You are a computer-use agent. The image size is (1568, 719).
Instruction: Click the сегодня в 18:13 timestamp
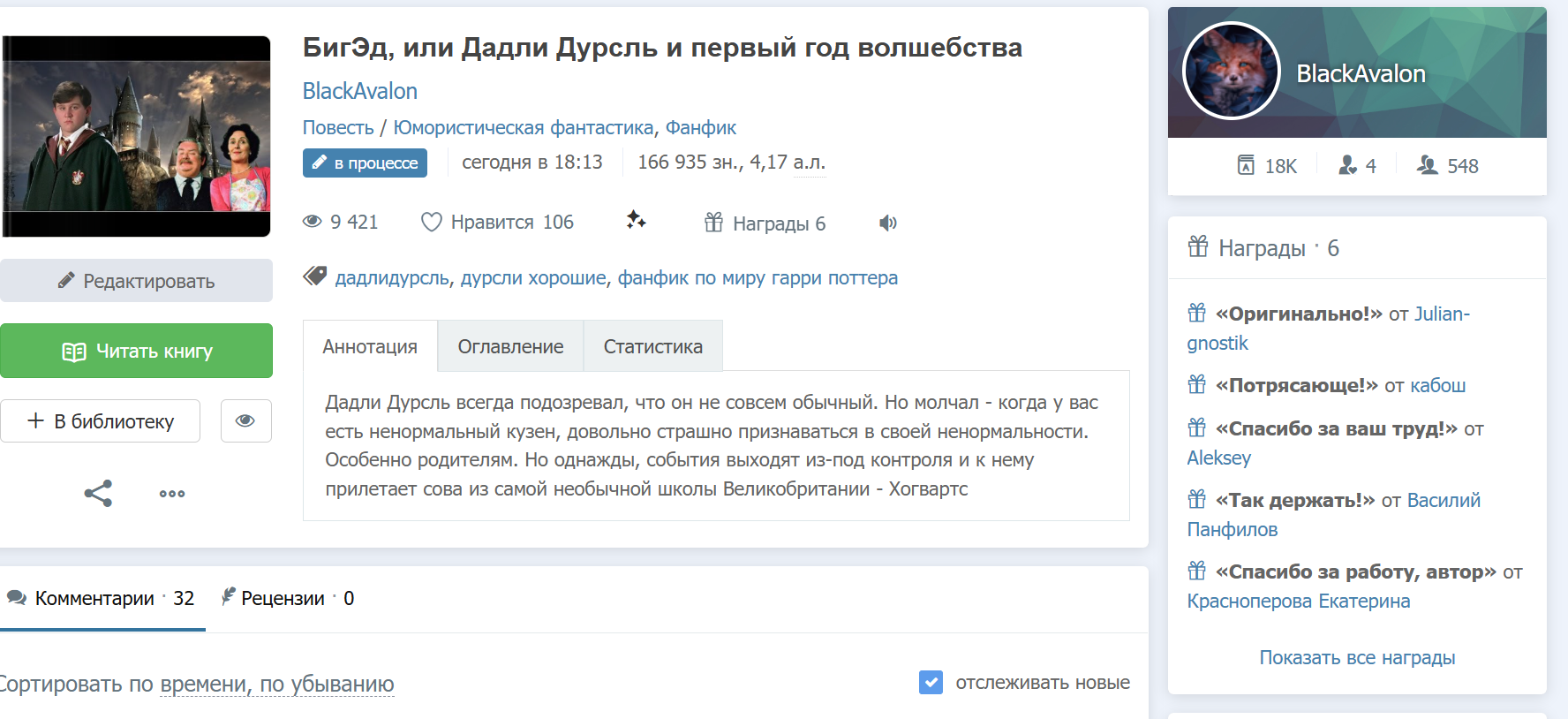coord(532,163)
